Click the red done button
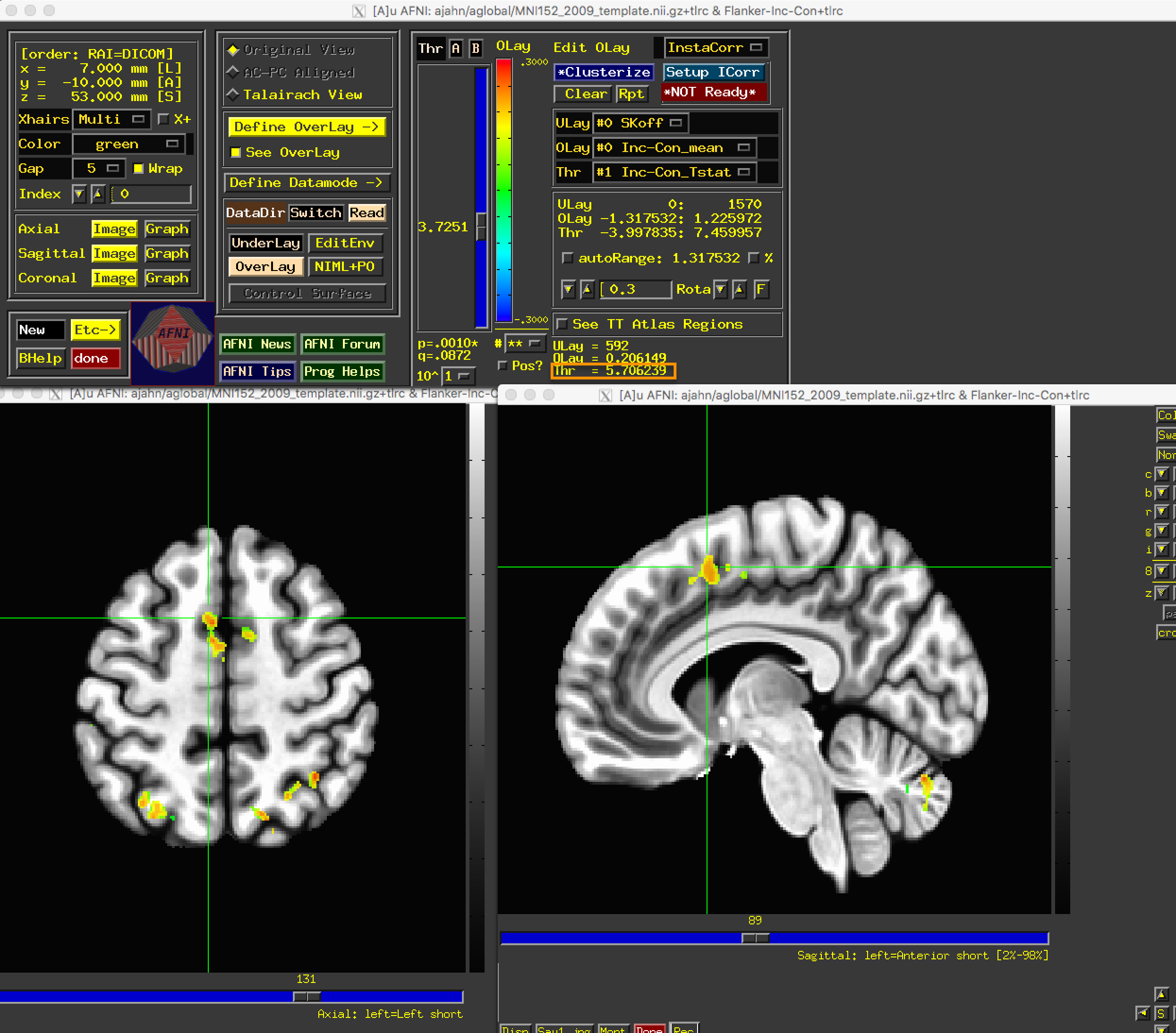Screen dimensions: 1176x1033 click(96, 358)
